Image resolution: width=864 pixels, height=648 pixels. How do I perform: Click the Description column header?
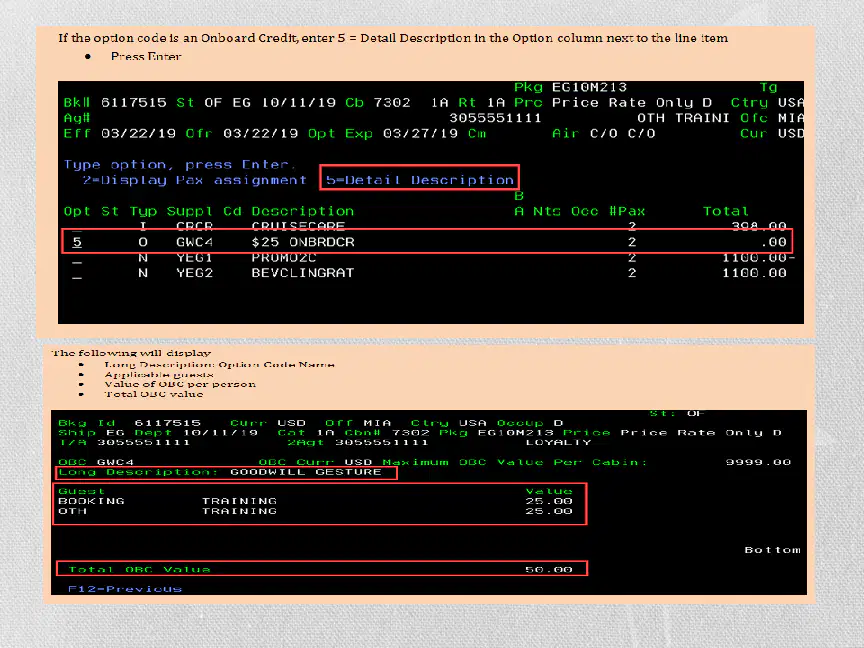tap(303, 211)
